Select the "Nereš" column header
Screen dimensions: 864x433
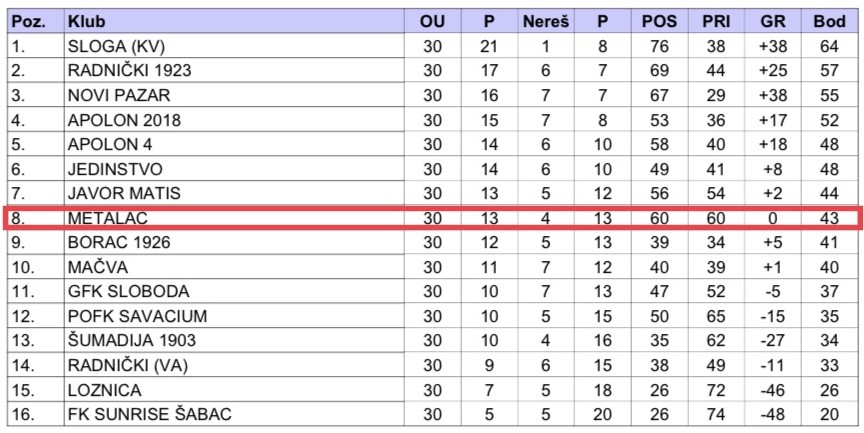pyautogui.click(x=545, y=21)
